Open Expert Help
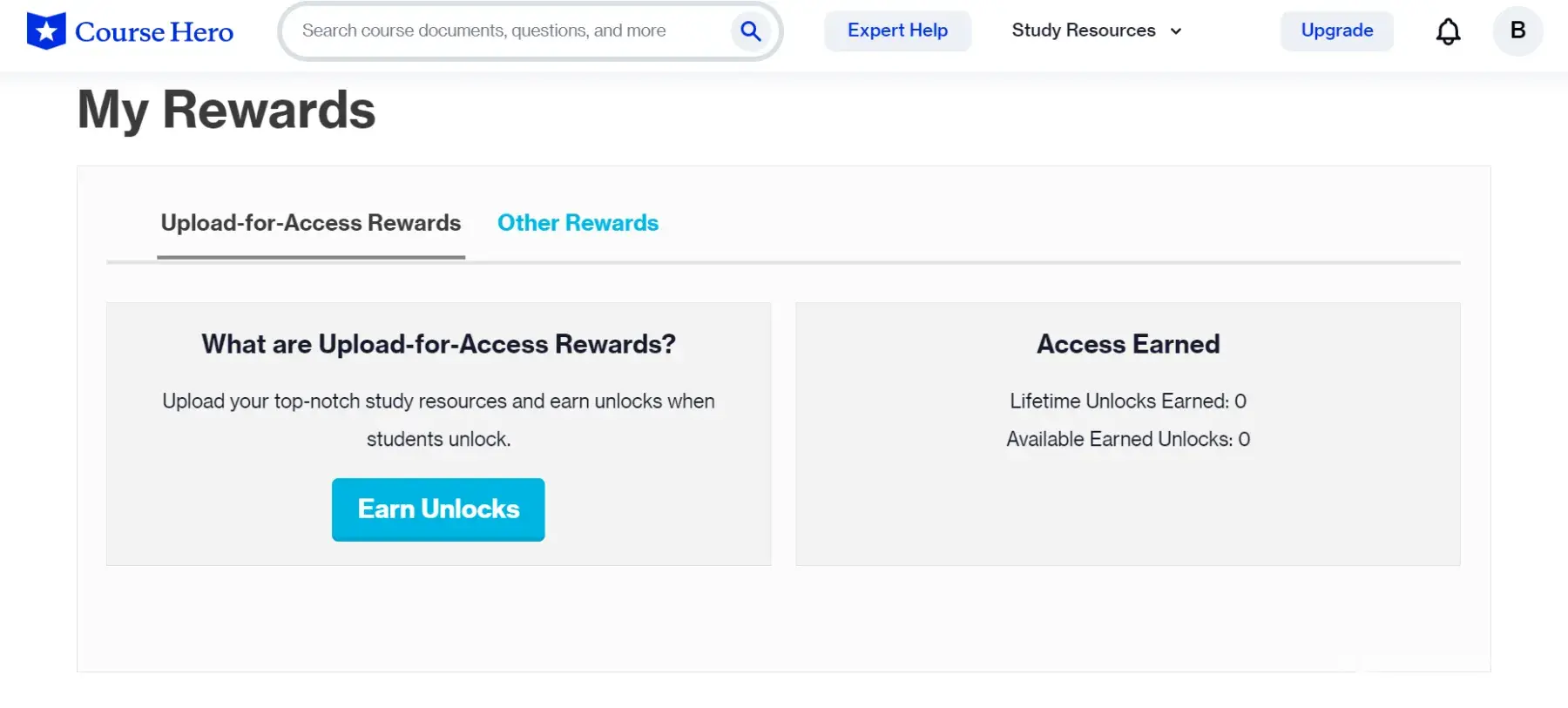 click(897, 30)
